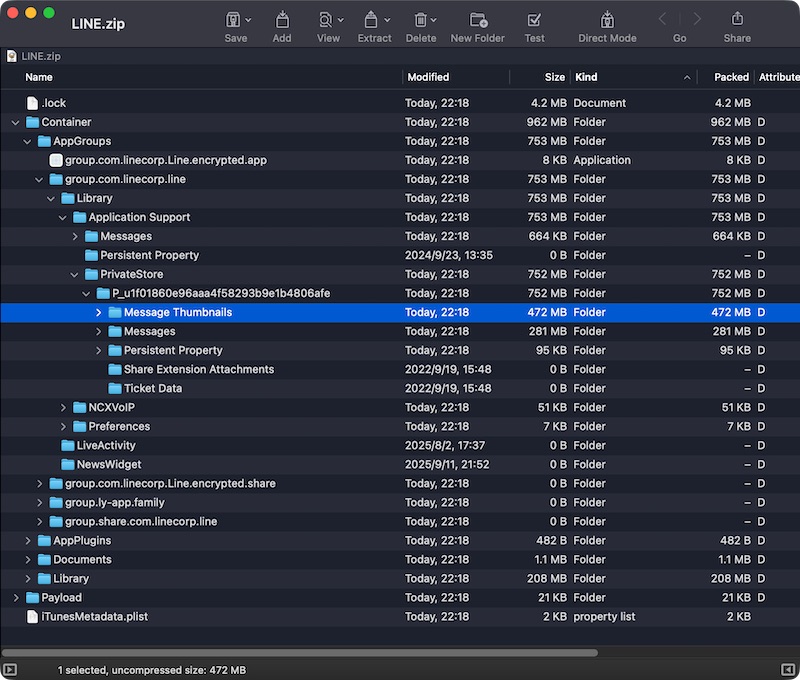Click the Share Extension Attachments folder icon
The width and height of the screenshot is (800, 680).
[x=115, y=369]
